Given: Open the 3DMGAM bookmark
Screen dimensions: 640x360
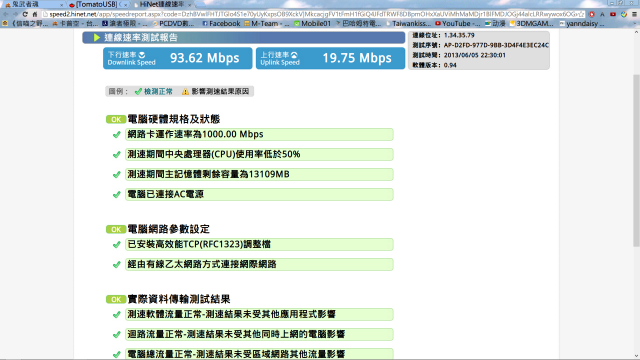Looking at the screenshot, I should 532,24.
